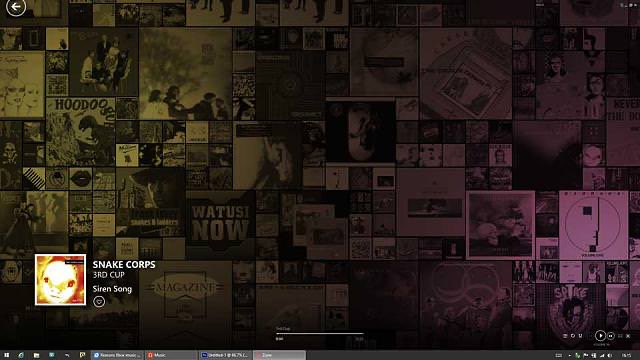Click the SNAKE CORPS artist name
Viewport: 640px width, 360px height.
[x=124, y=264]
